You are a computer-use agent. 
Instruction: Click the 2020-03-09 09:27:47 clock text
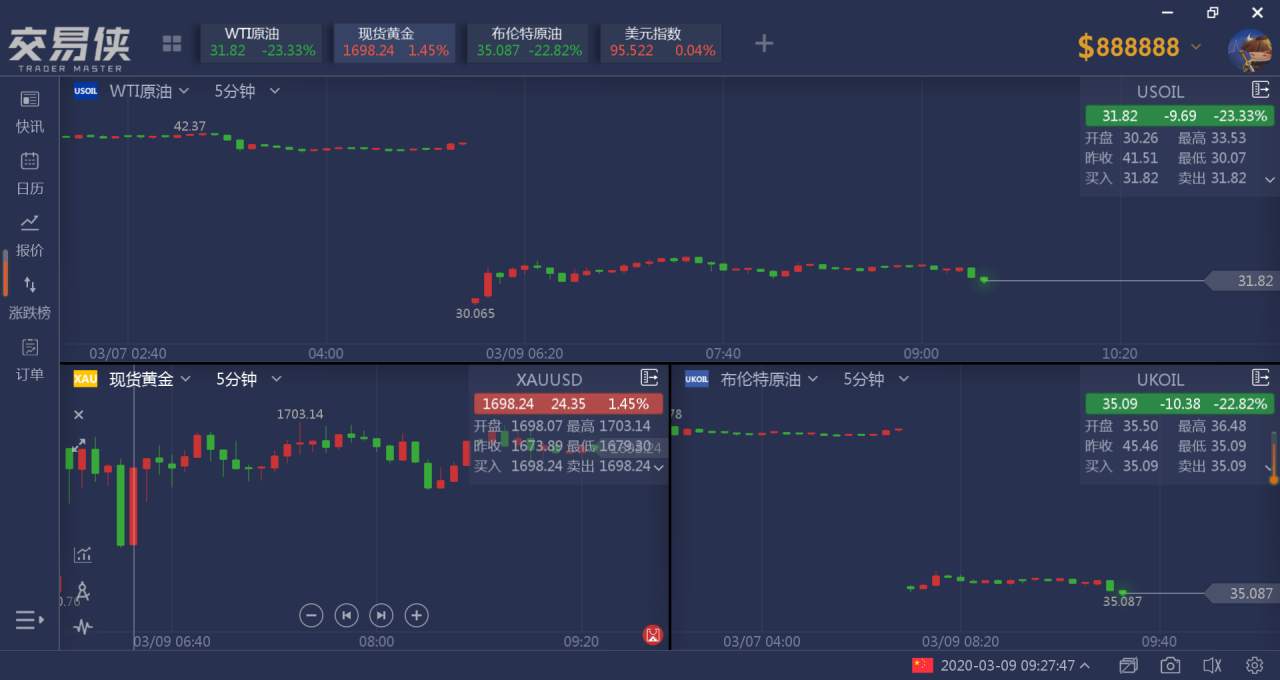click(x=1008, y=665)
